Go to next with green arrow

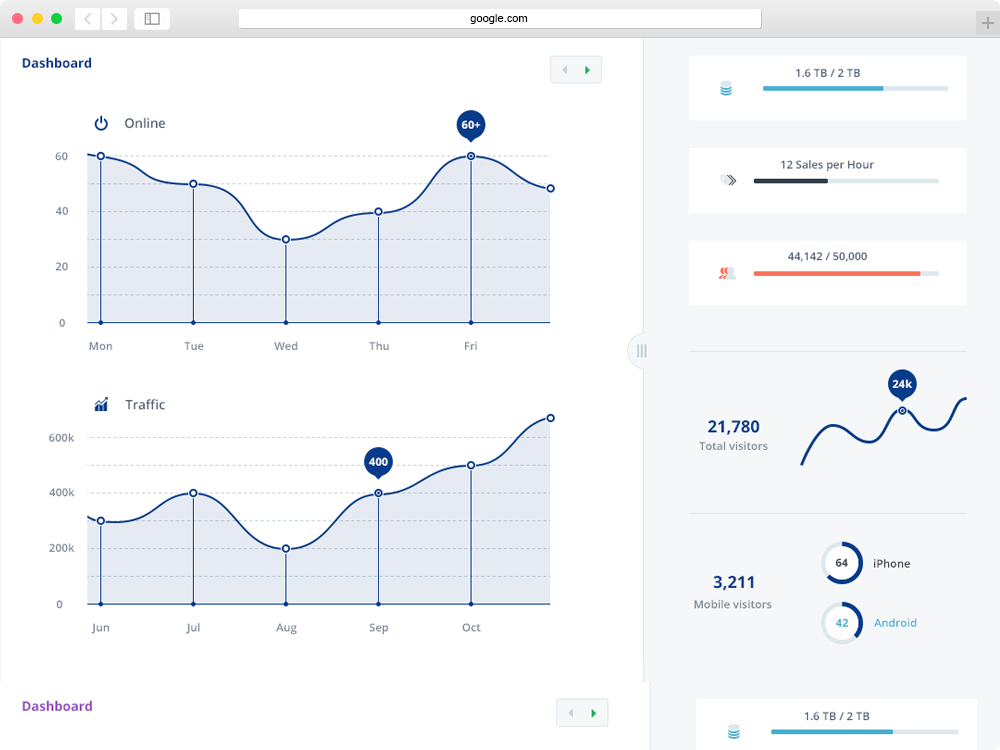(588, 70)
